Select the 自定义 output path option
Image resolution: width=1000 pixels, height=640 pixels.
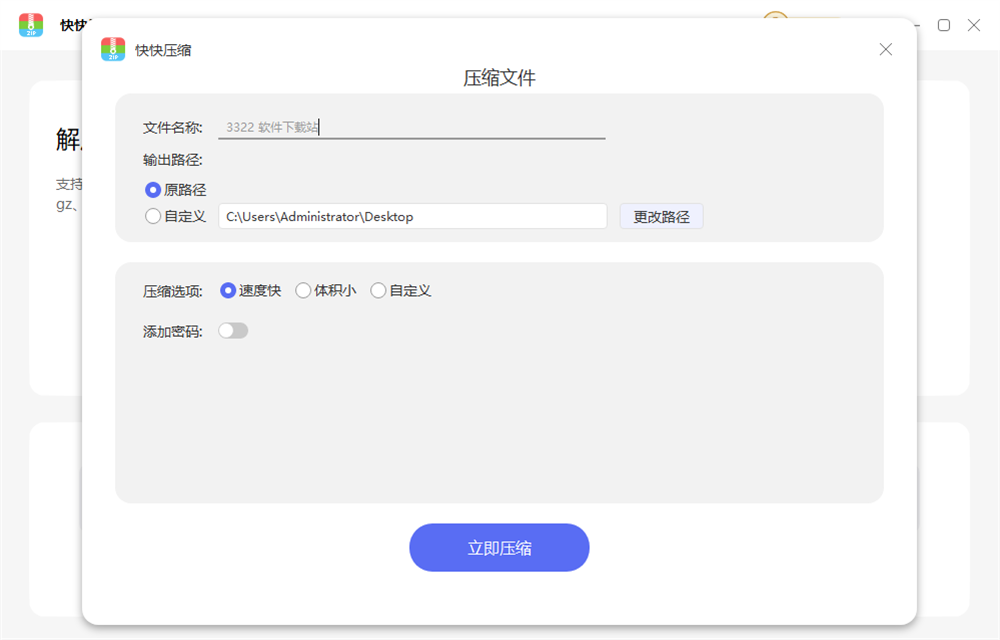pyautogui.click(x=153, y=216)
